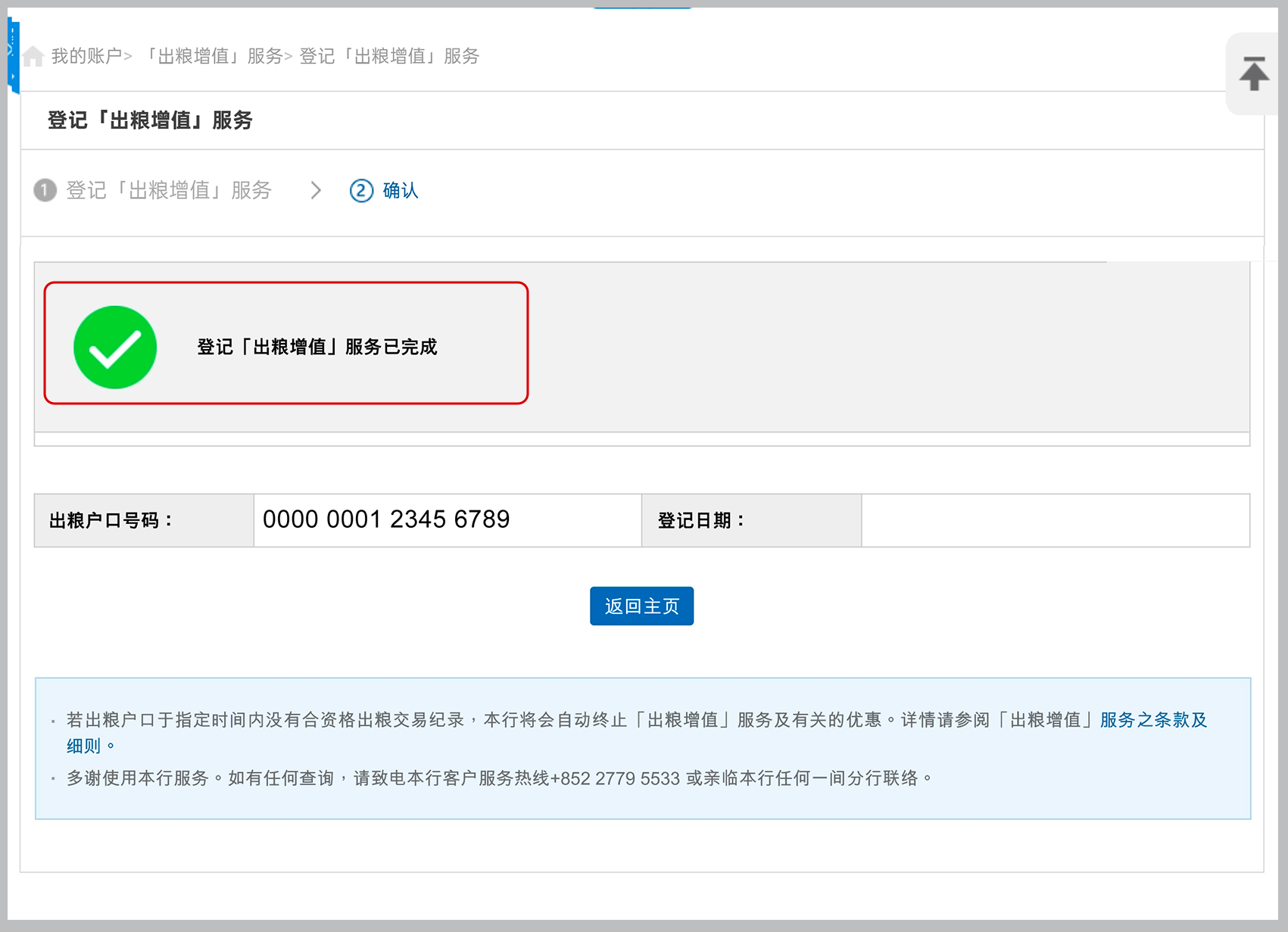The image size is (1288, 932).
Task: Click the 登记日期 label cell
Action: [750, 520]
